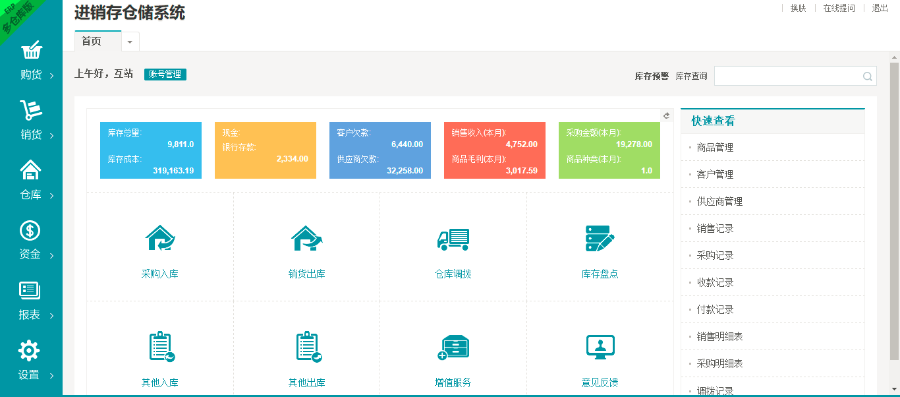The height and width of the screenshot is (397, 900).
Task: Click the 账号管理 button
Action: click(x=165, y=75)
